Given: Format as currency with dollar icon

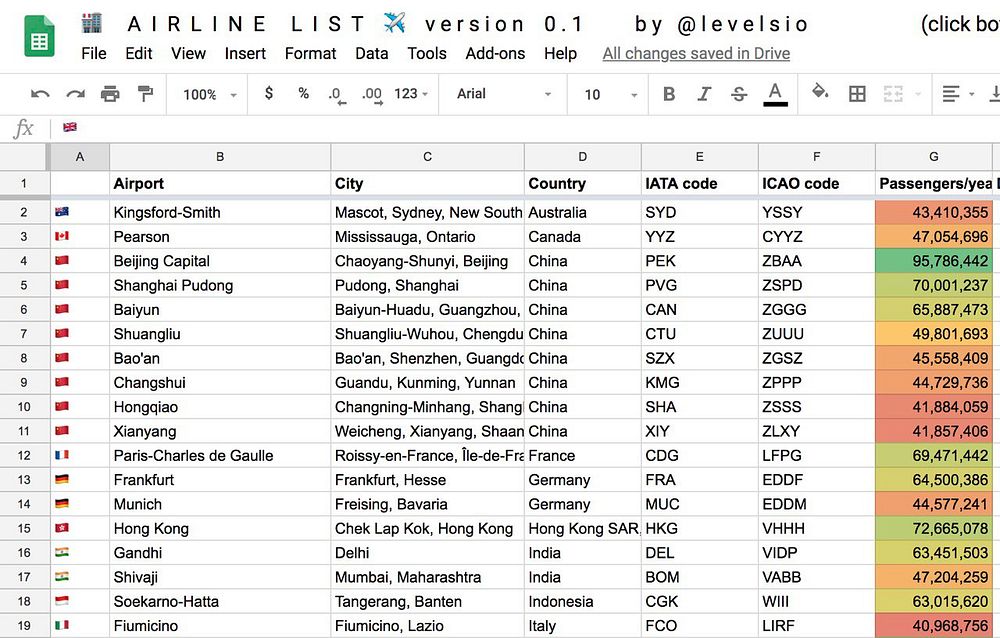Looking at the screenshot, I should point(268,94).
